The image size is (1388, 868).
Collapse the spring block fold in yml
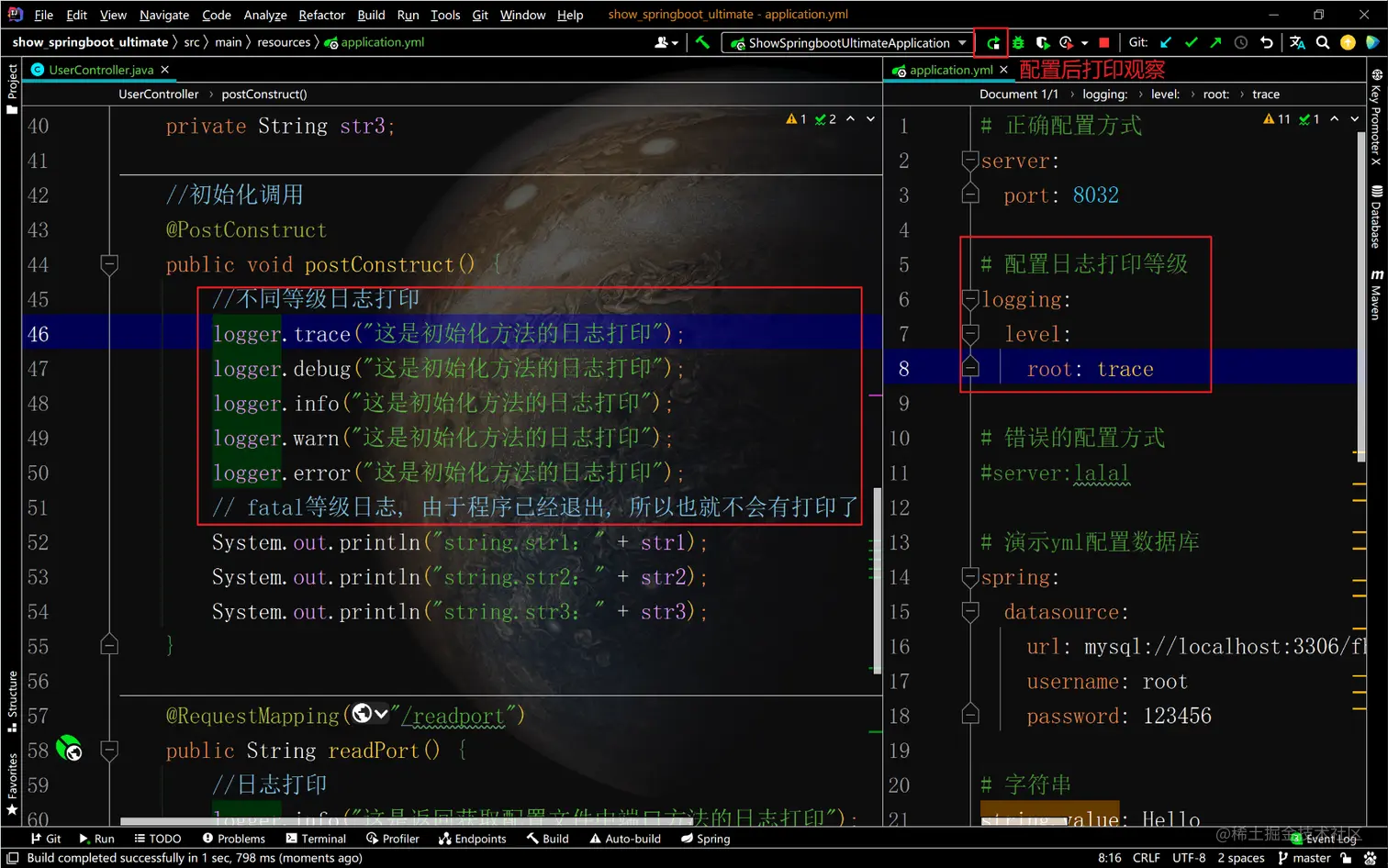point(970,576)
